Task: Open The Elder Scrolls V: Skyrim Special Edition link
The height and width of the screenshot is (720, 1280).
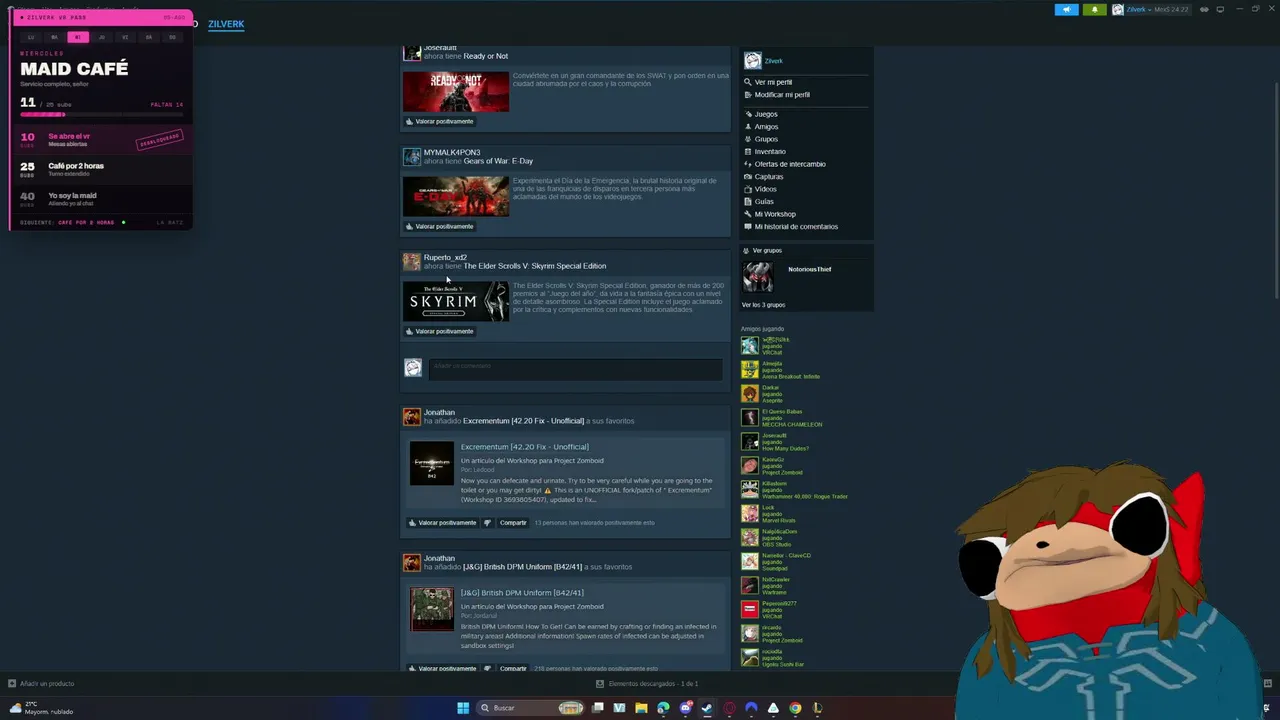Action: 534,266
